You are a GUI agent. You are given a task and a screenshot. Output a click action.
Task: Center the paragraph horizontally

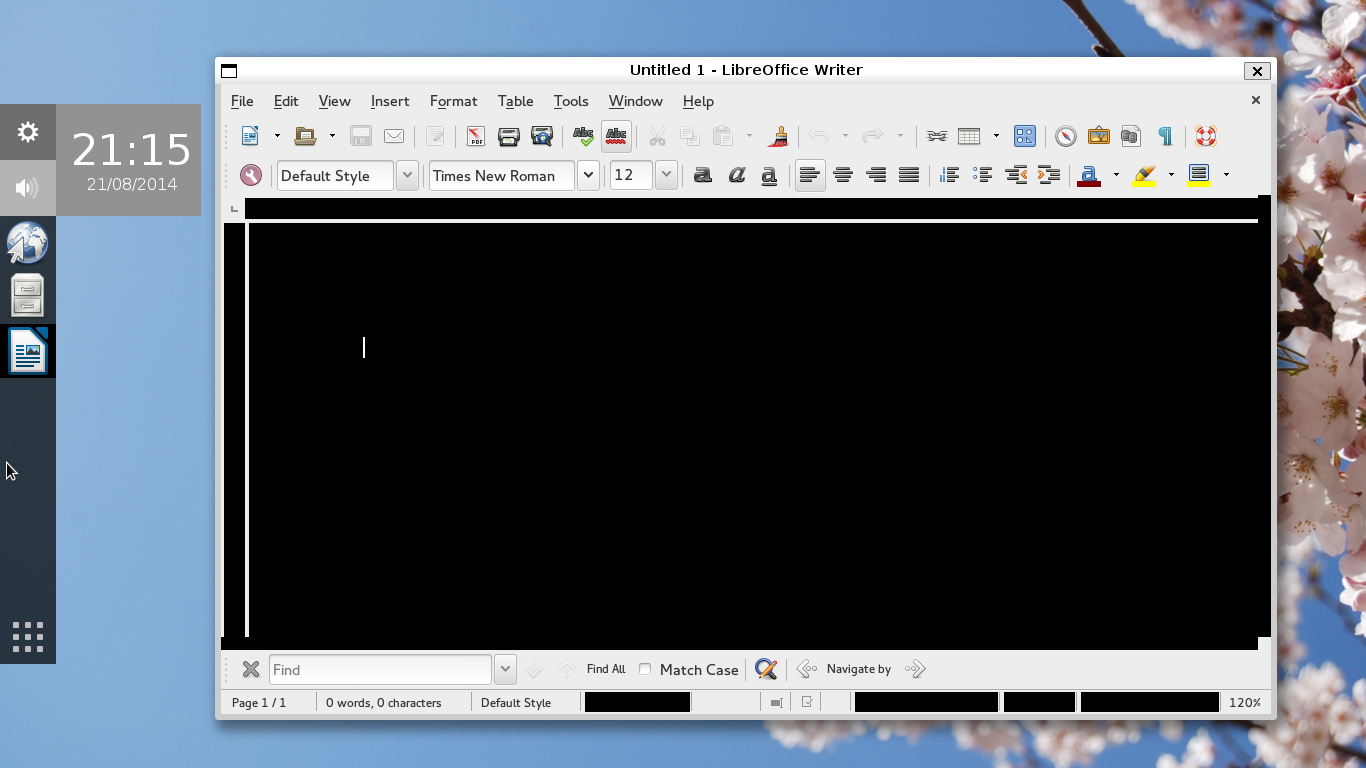coord(843,176)
